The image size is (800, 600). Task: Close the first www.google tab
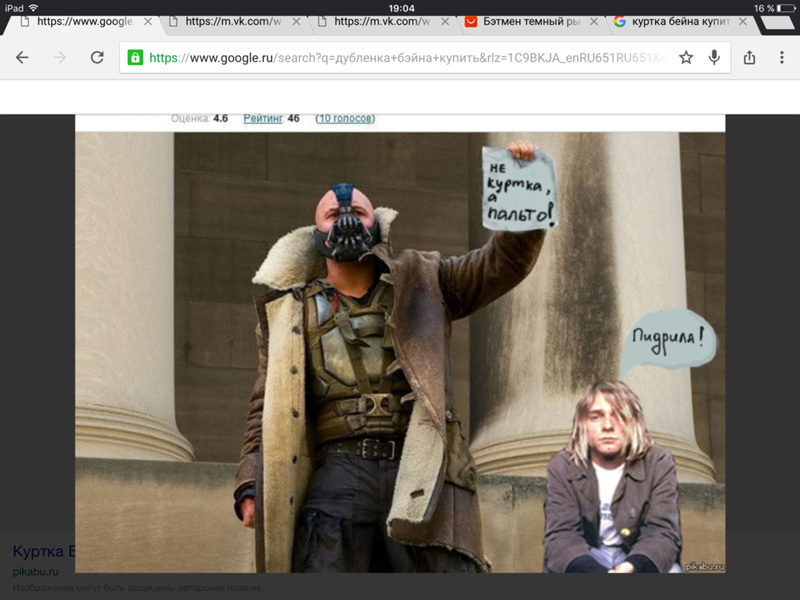tap(147, 21)
